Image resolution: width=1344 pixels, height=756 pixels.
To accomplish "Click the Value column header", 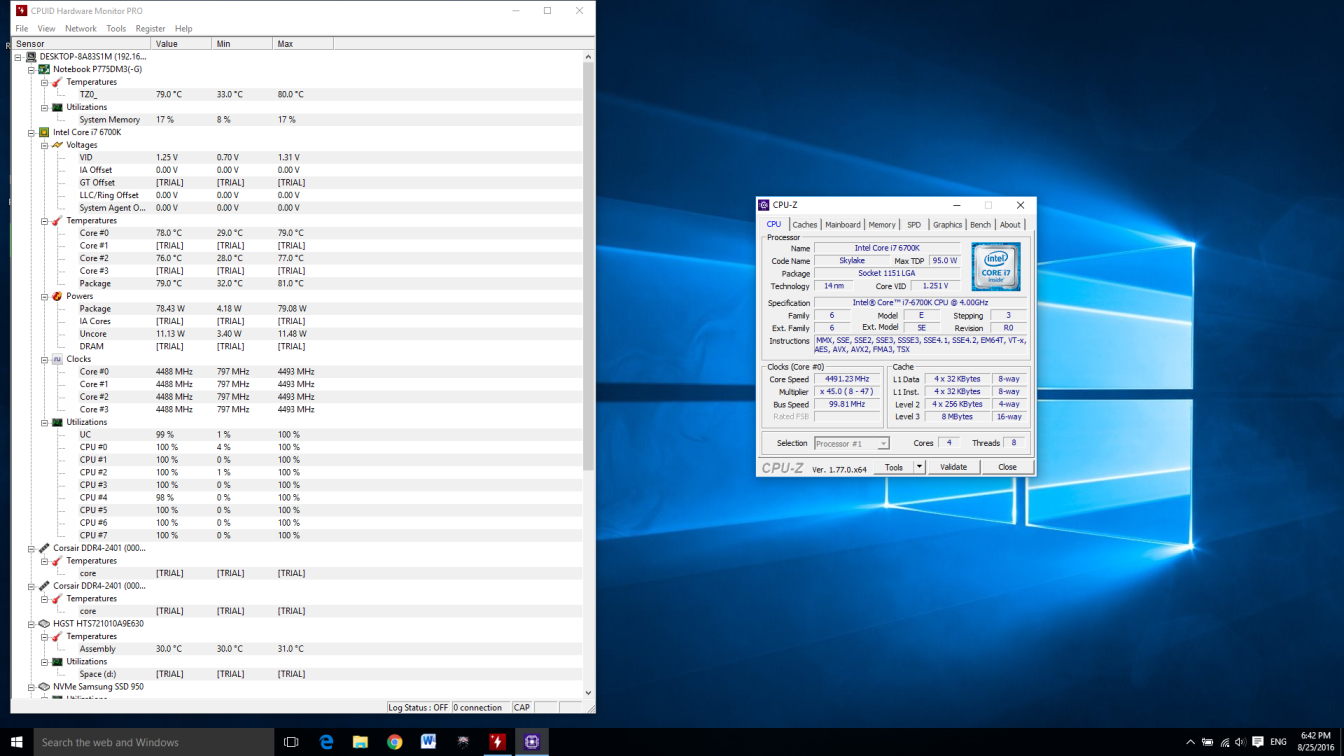I will coord(181,44).
